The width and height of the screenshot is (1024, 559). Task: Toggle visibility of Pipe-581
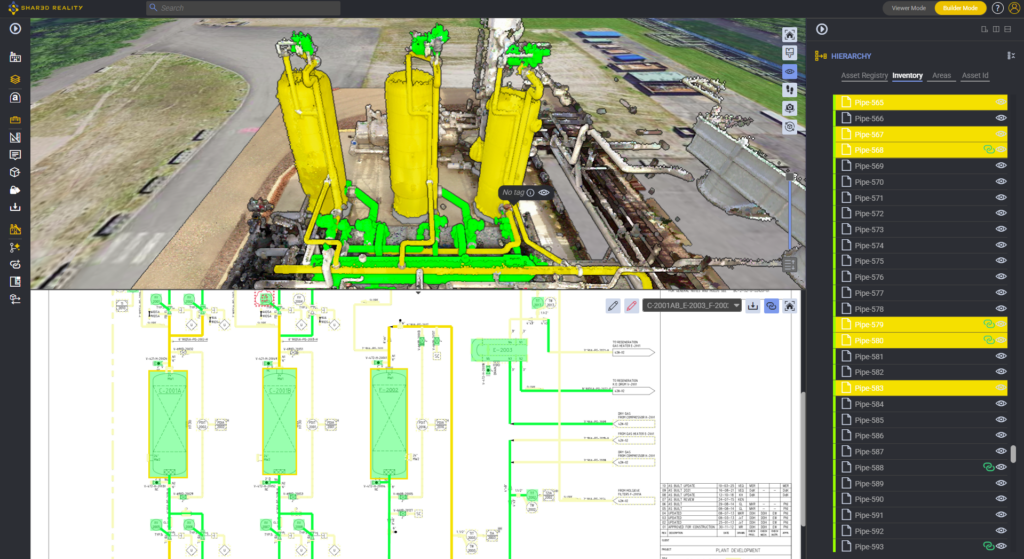1000,357
